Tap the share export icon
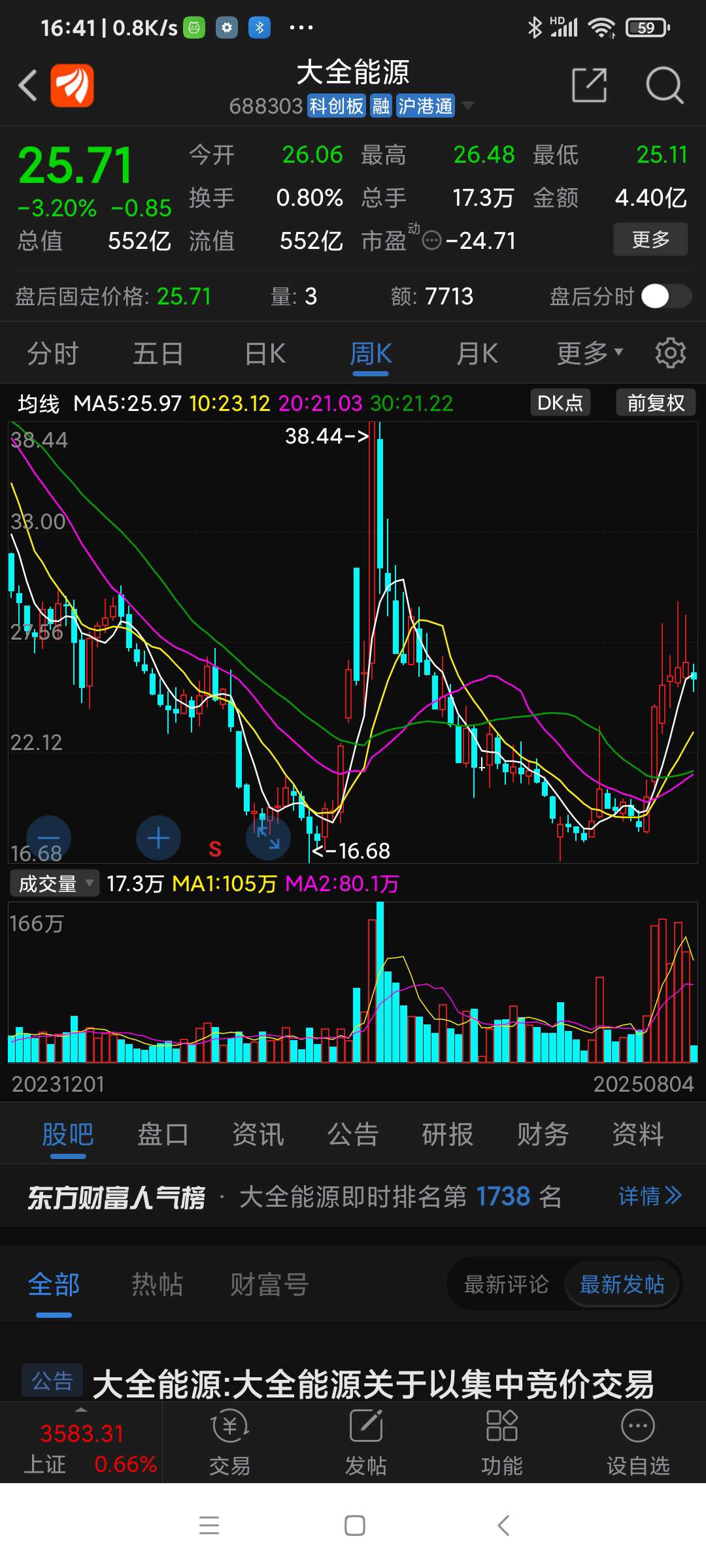This screenshot has width=706, height=1568. [590, 85]
